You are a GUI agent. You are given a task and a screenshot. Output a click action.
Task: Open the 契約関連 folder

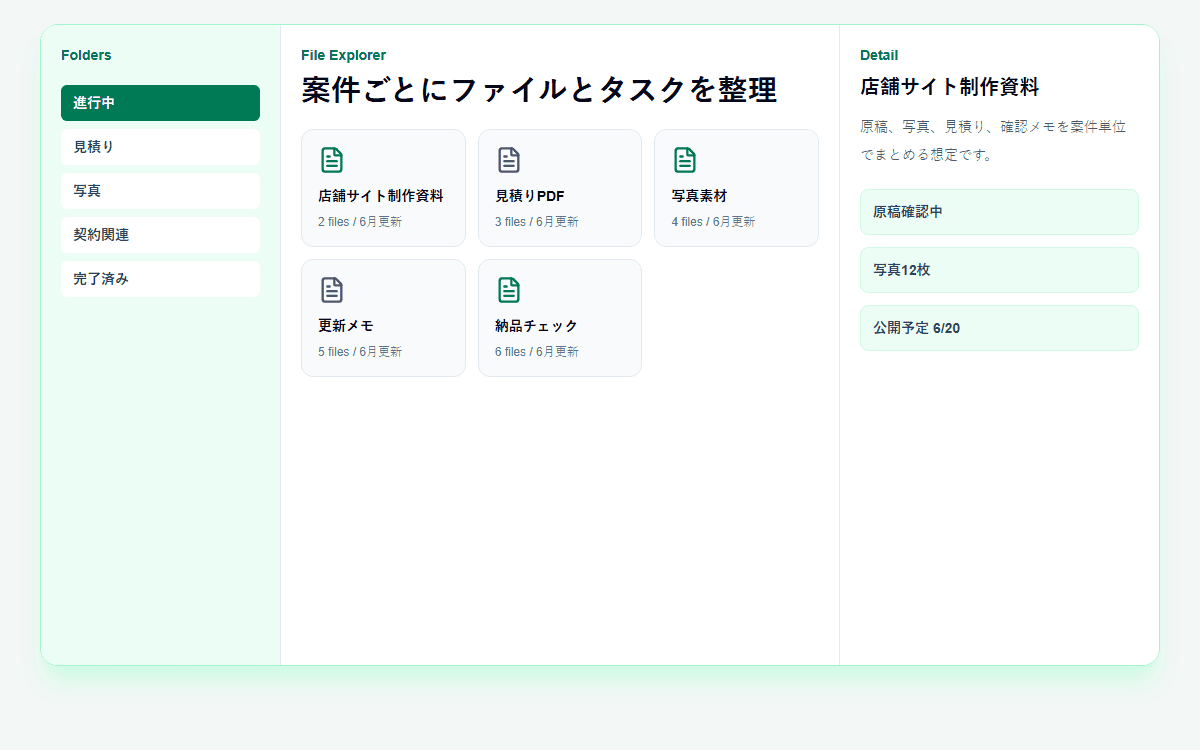click(160, 235)
